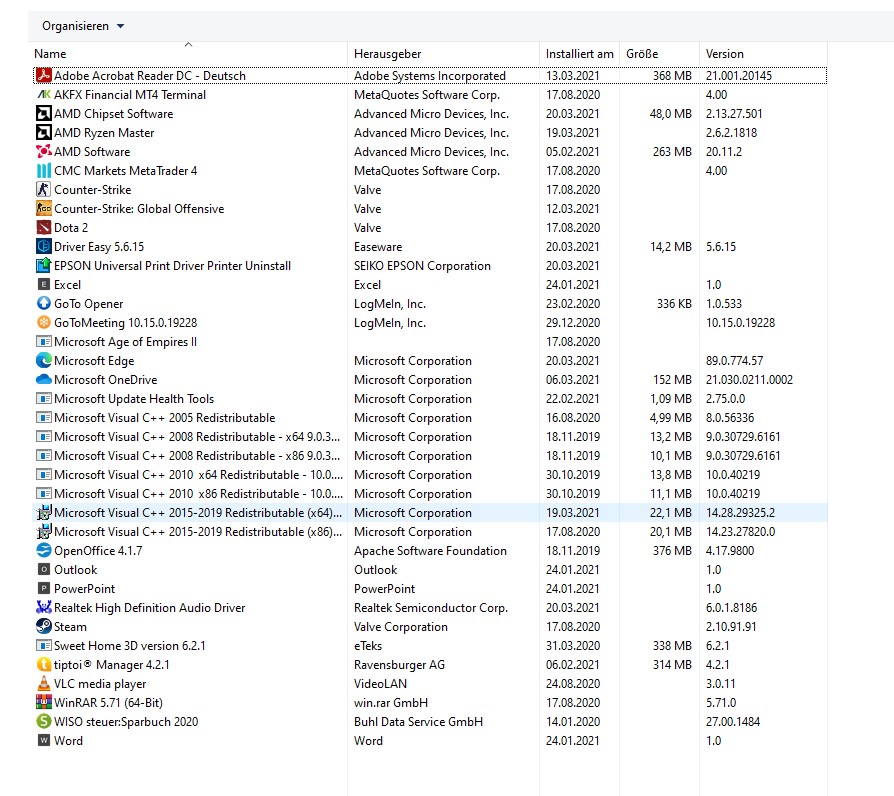Click the red AMD Software icon

point(43,152)
